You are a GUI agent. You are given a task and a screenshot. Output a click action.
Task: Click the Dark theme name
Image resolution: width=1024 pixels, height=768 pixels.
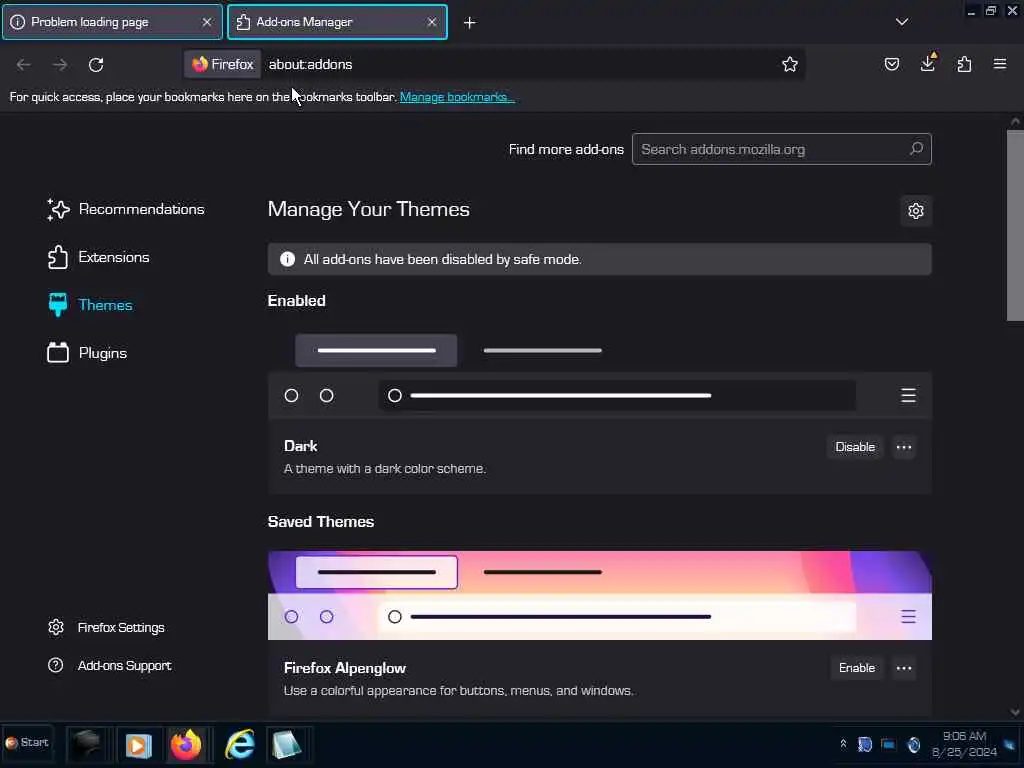coord(300,446)
